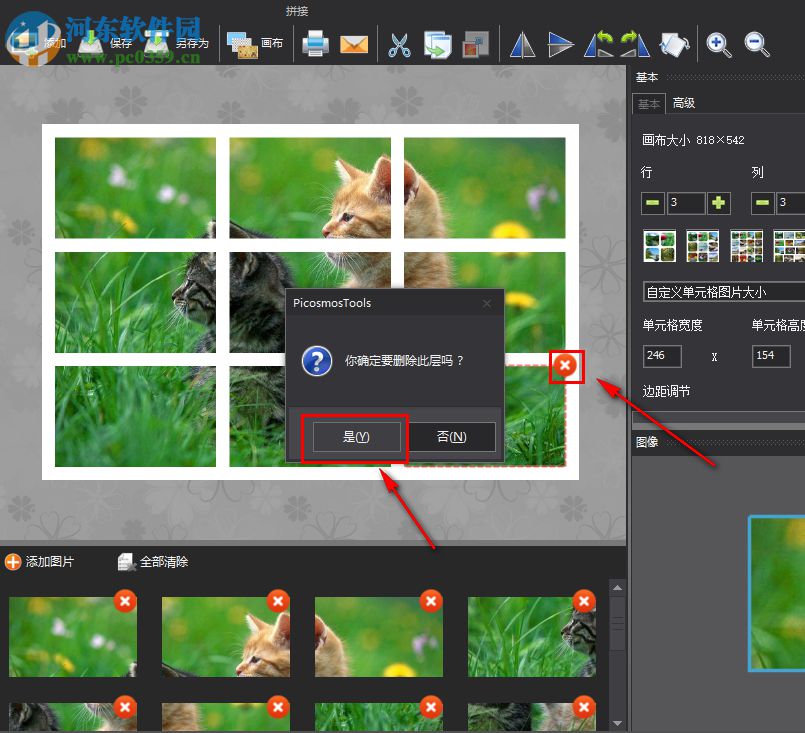Viewport: 805px width, 733px height.
Task: Remove the yellow flower kitten-back thumbnail
Action: (x=431, y=601)
